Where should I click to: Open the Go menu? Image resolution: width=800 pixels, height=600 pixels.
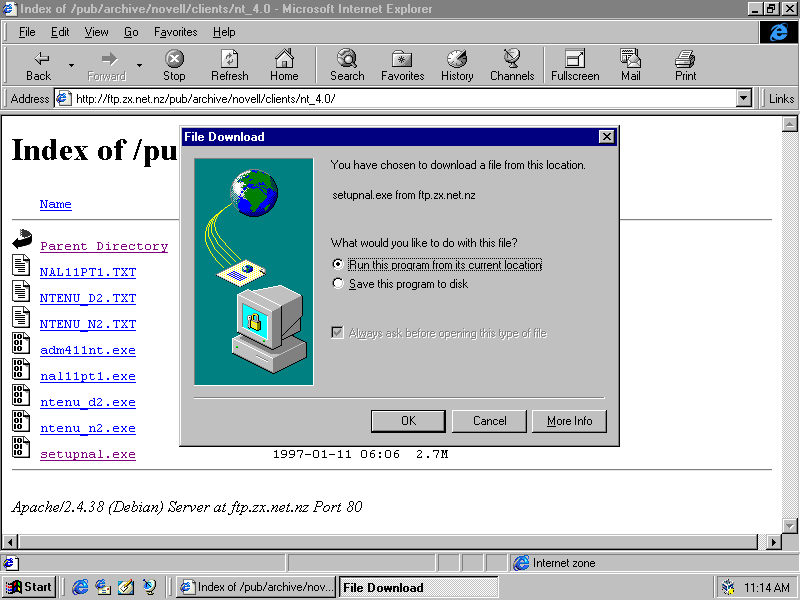tap(131, 32)
